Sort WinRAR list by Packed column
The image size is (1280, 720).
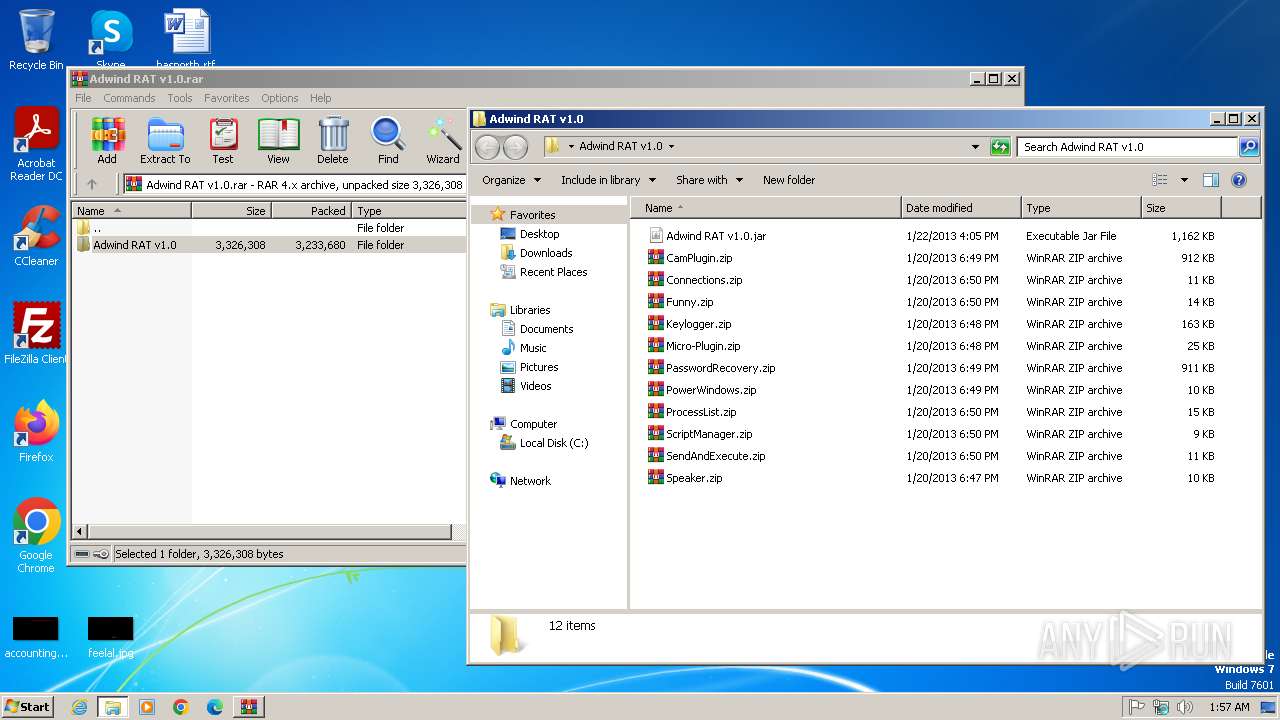[x=311, y=211]
